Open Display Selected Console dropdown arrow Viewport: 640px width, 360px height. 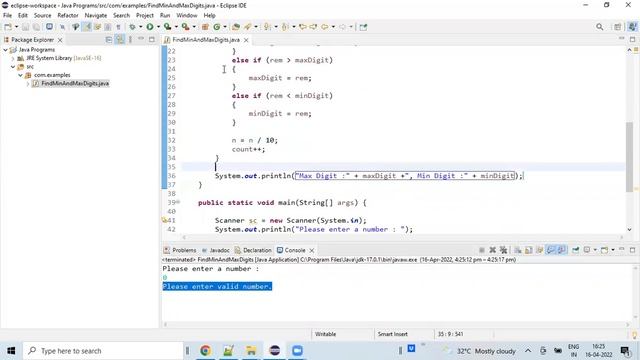[x=595, y=250]
